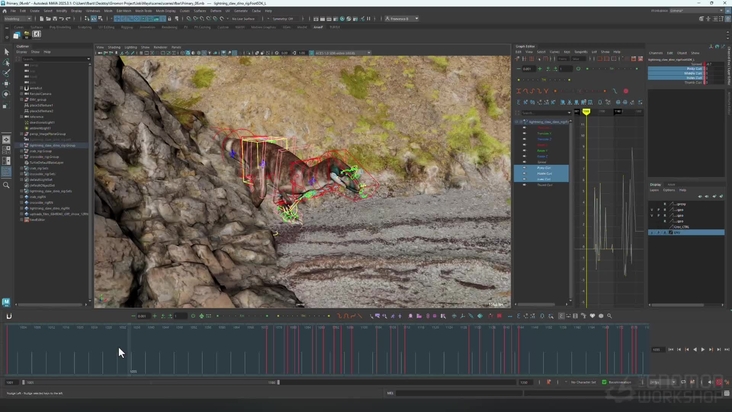Play animation backwards
Image resolution: width=732 pixels, height=412 pixels.
(x=695, y=349)
